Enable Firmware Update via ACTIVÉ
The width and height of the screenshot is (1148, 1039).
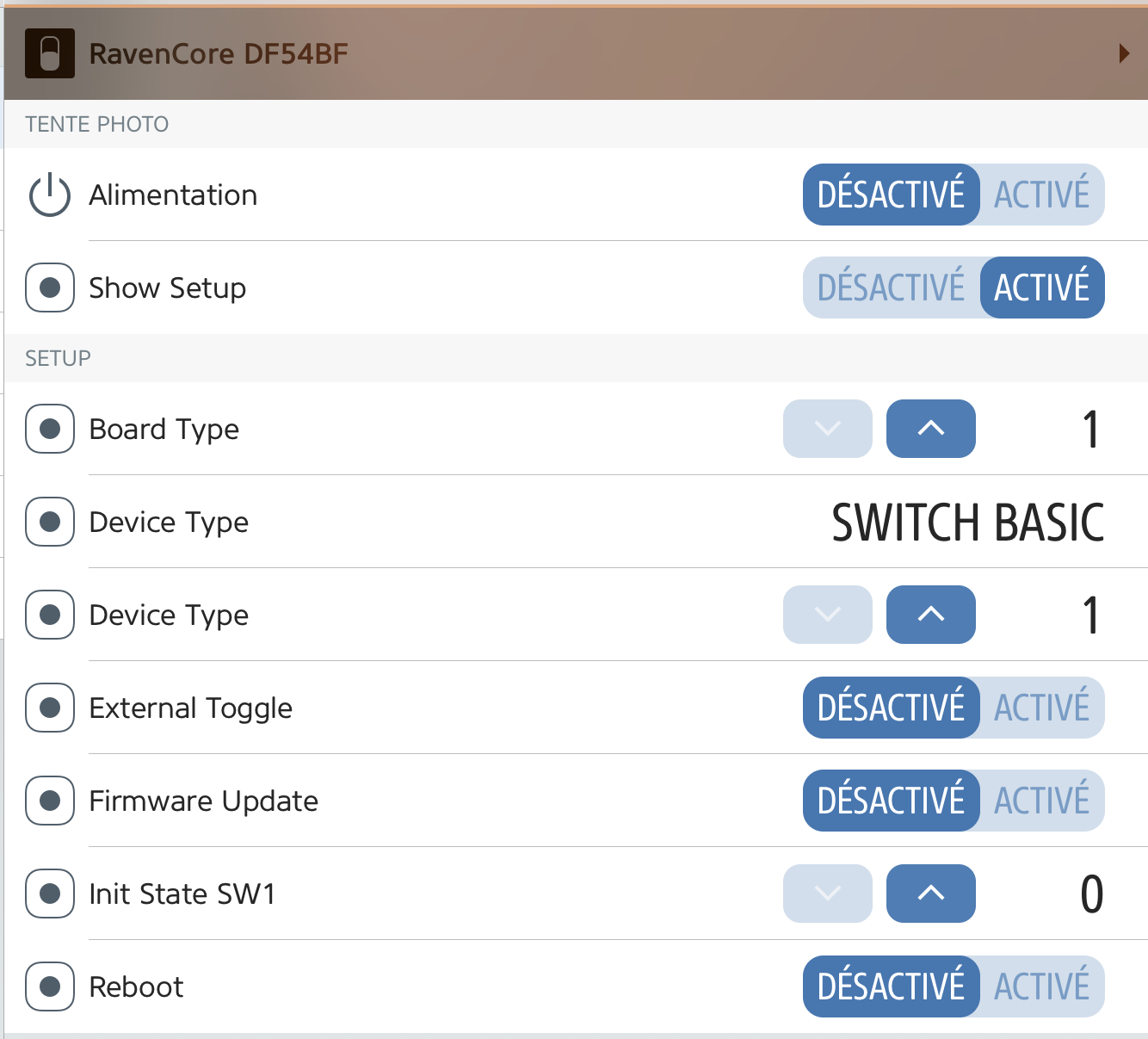click(x=1042, y=801)
